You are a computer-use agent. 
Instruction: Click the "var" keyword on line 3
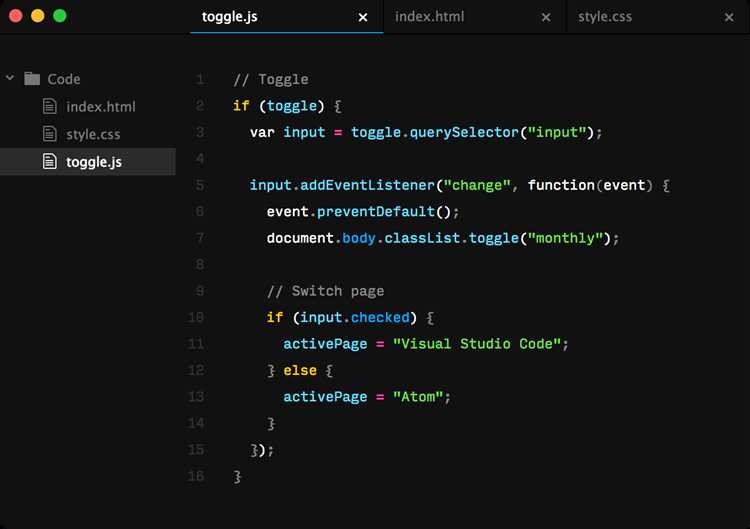pyautogui.click(x=262, y=132)
